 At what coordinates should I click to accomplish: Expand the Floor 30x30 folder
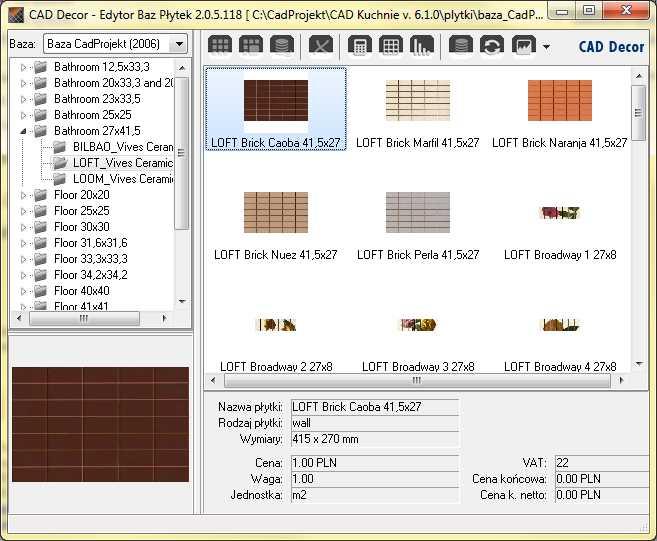point(23,227)
